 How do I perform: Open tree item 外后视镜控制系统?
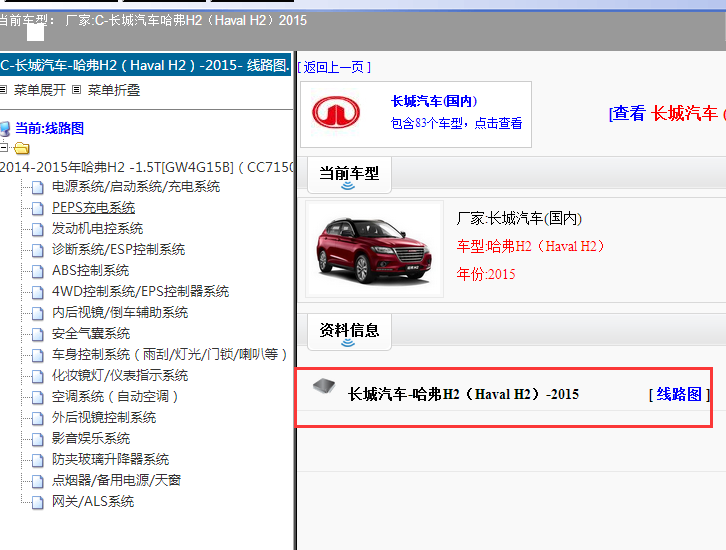point(104,417)
